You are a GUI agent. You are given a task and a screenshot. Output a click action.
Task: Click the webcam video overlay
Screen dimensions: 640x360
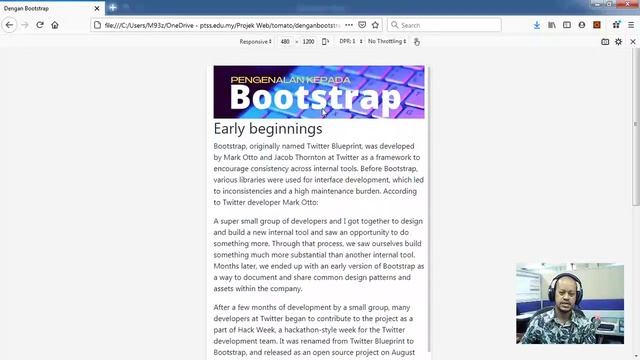coord(570,303)
